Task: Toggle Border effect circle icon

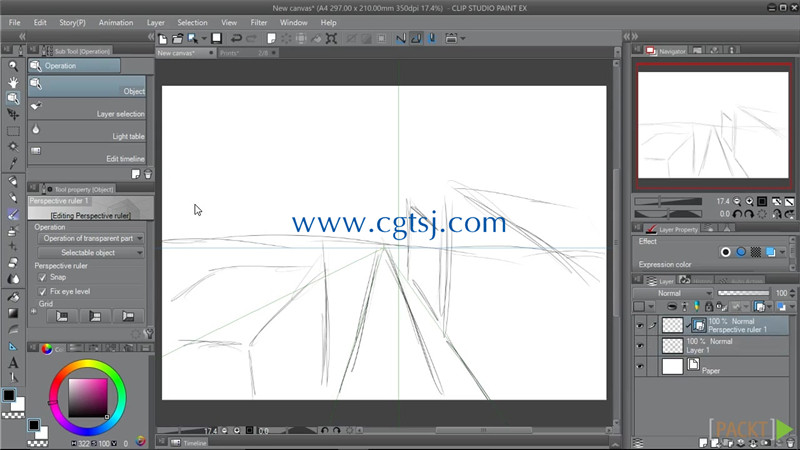Action: click(x=726, y=252)
